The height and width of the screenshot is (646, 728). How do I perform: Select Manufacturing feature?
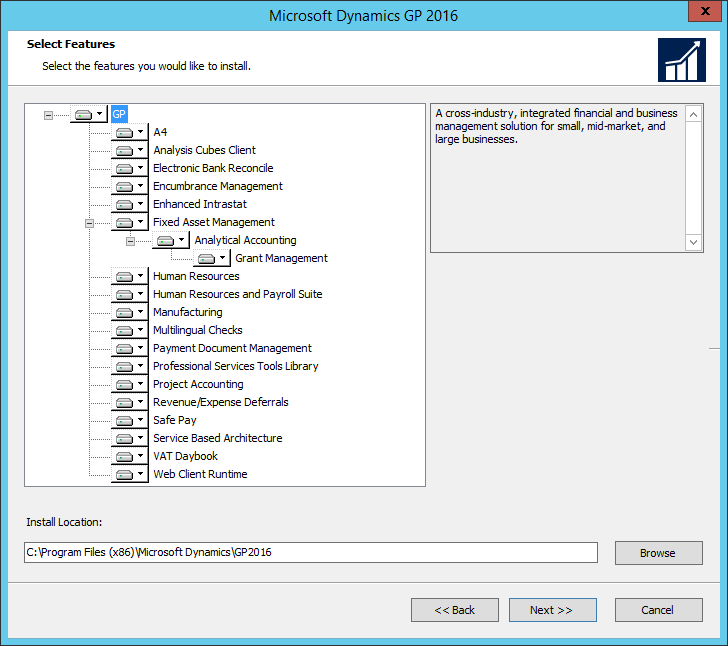[188, 312]
